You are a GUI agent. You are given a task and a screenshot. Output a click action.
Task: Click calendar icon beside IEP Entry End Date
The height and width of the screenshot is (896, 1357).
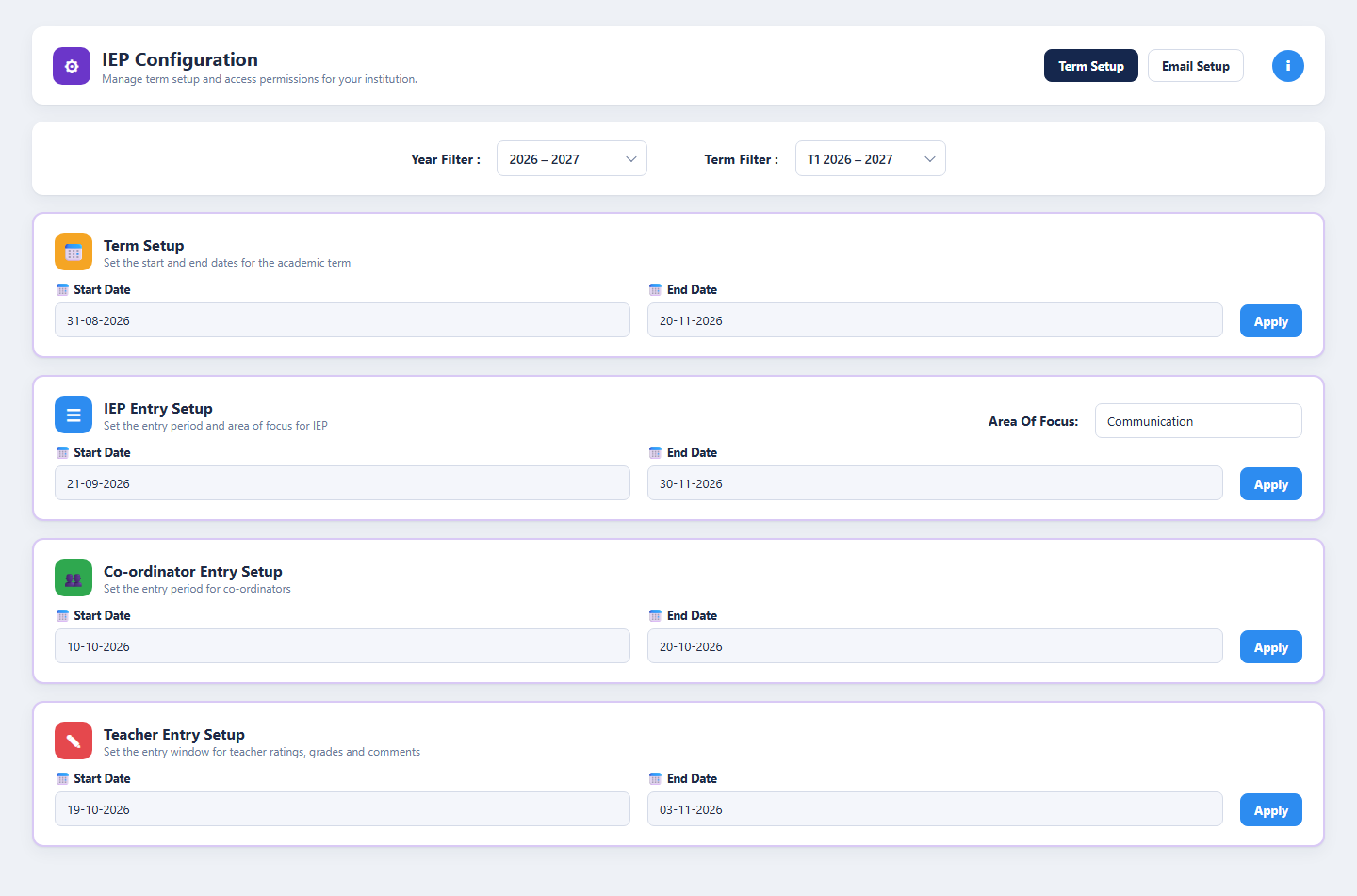655,452
